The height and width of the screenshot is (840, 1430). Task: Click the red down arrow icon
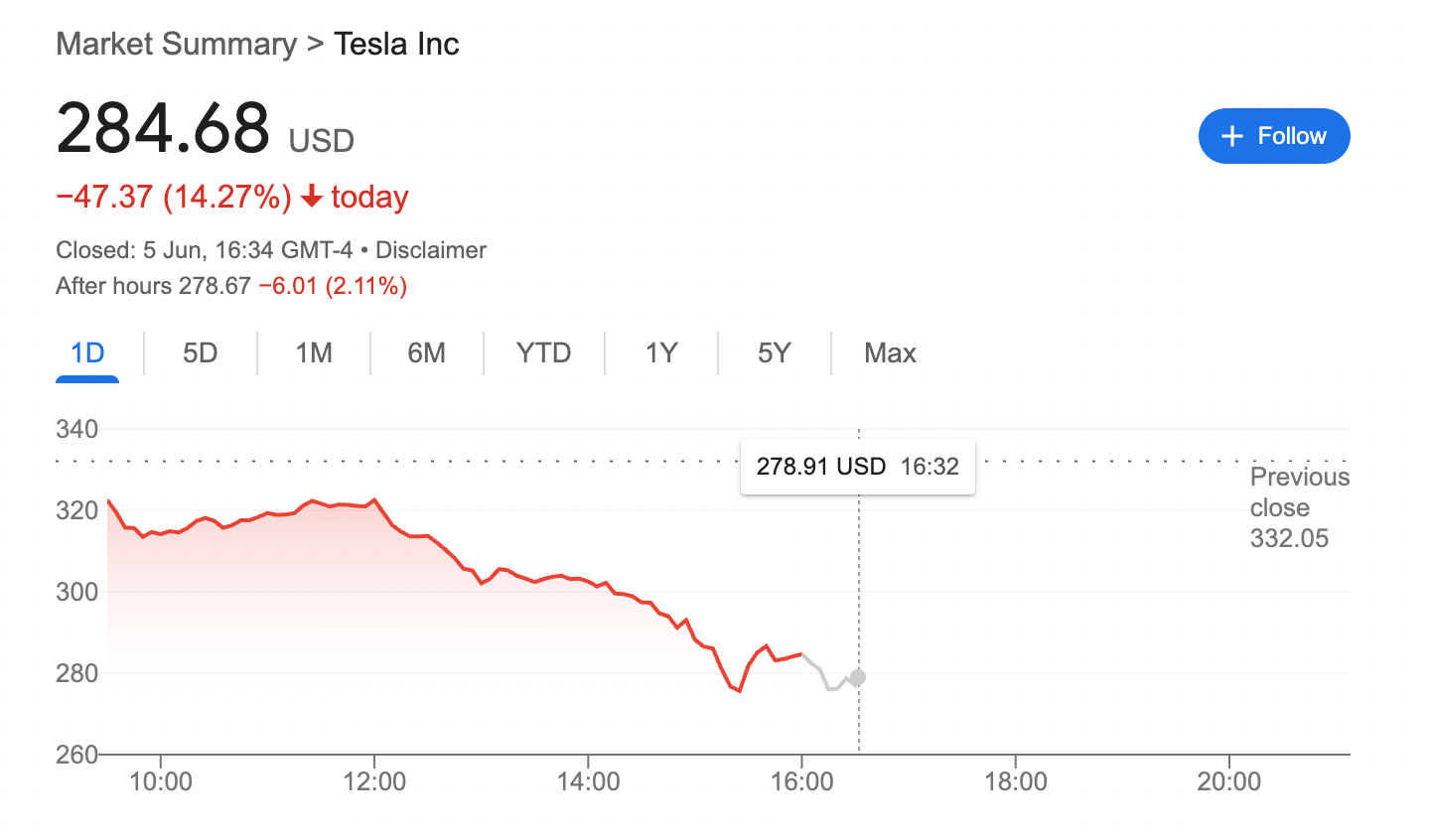point(312,197)
